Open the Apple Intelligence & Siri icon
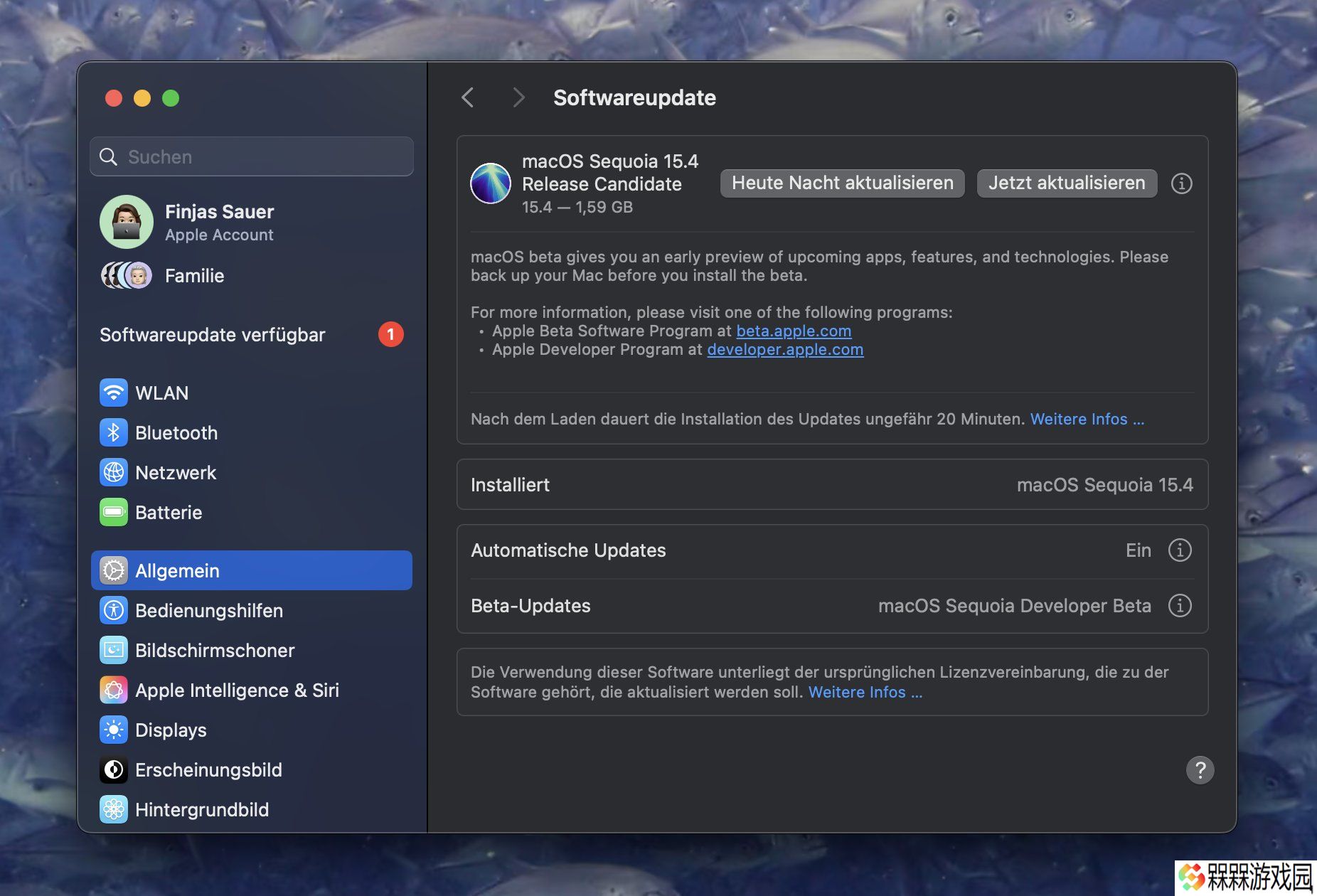Screen dimensions: 1317x896 pos(114,690)
